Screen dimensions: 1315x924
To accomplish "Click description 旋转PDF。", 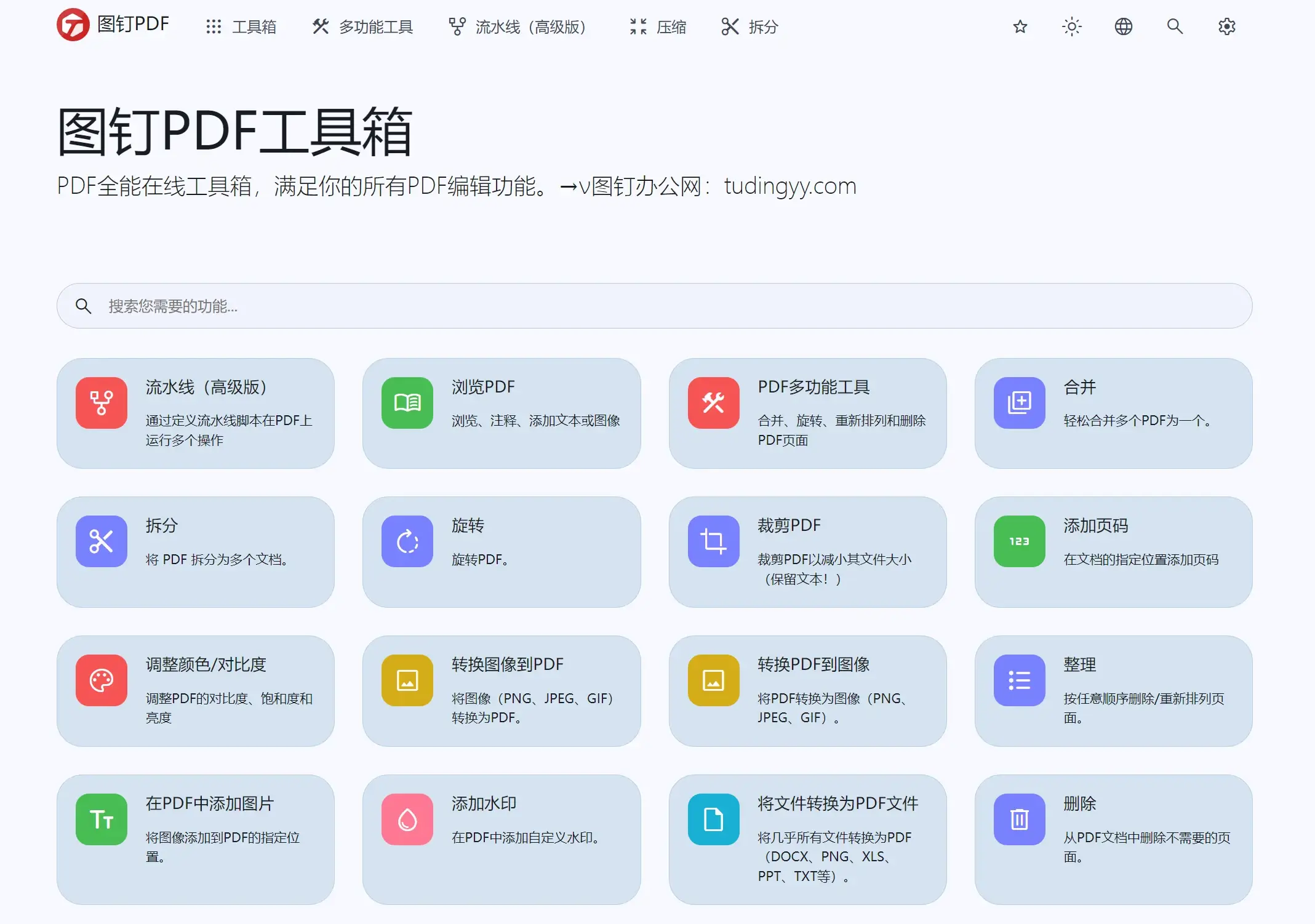I will tap(480, 559).
